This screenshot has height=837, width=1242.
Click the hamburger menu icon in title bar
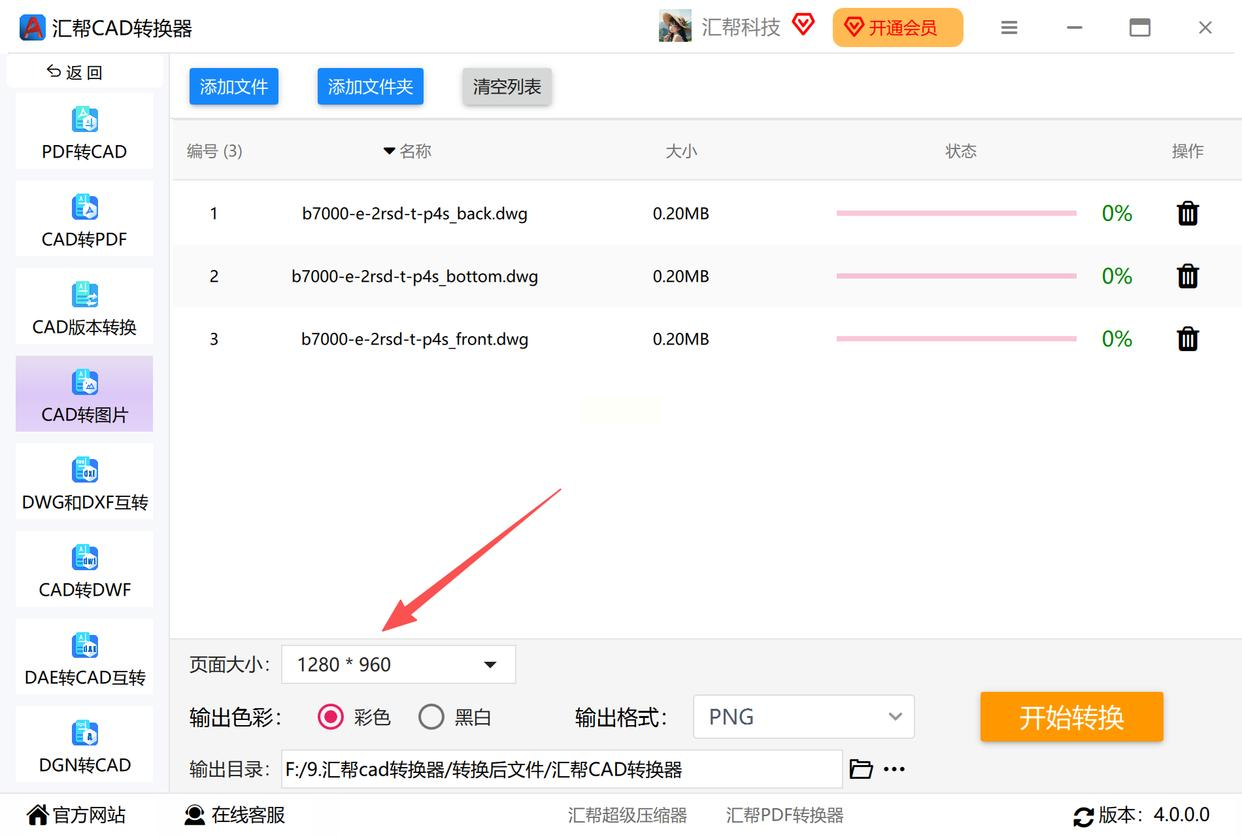point(1009,28)
